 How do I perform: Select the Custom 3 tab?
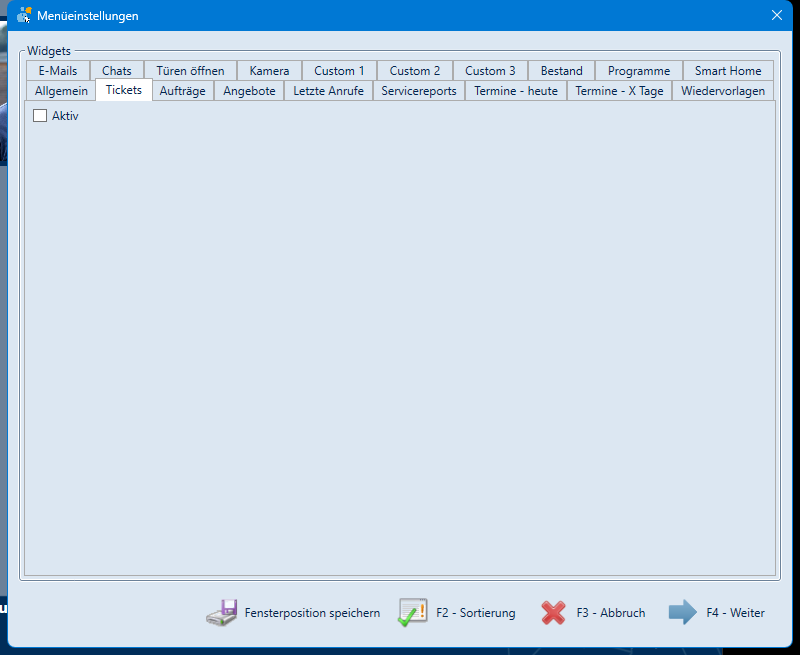tap(490, 70)
